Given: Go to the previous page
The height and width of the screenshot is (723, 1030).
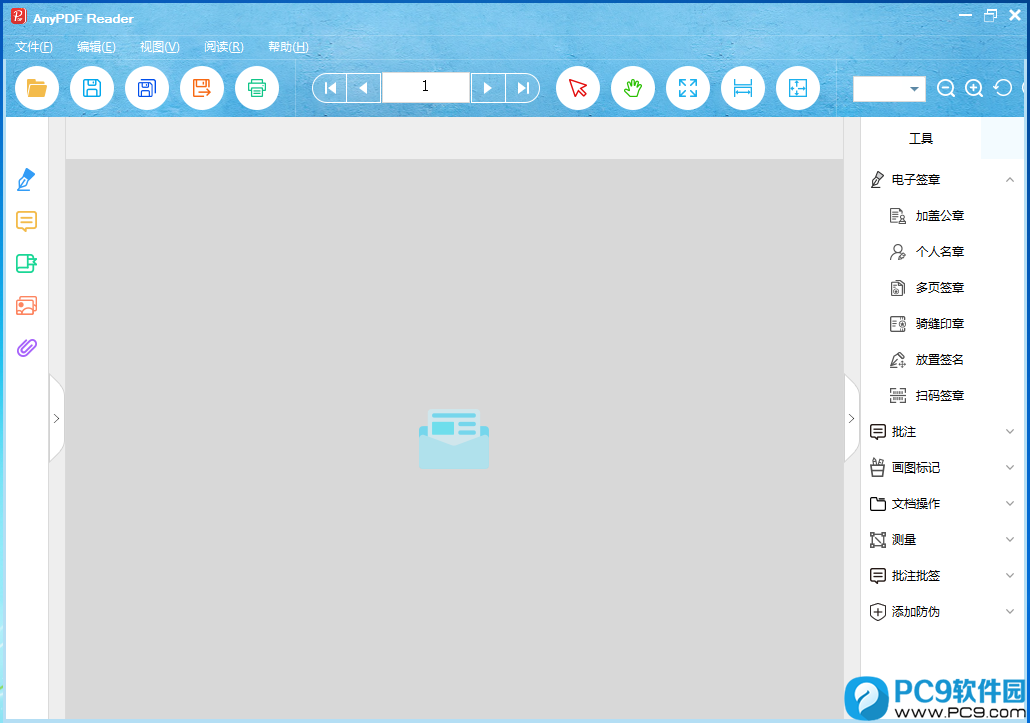Looking at the screenshot, I should [x=364, y=88].
